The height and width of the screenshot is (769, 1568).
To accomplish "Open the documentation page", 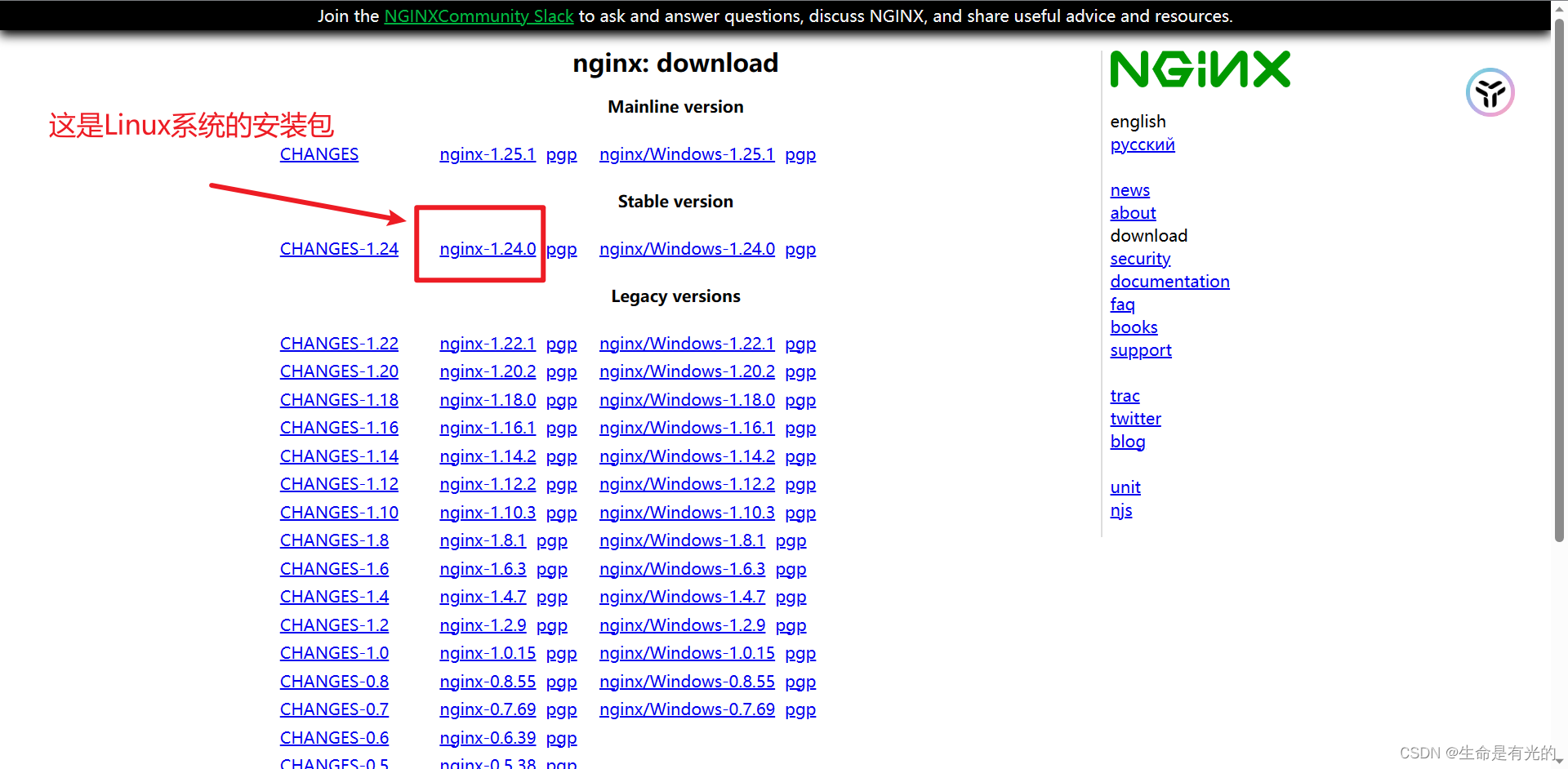I will point(1169,282).
